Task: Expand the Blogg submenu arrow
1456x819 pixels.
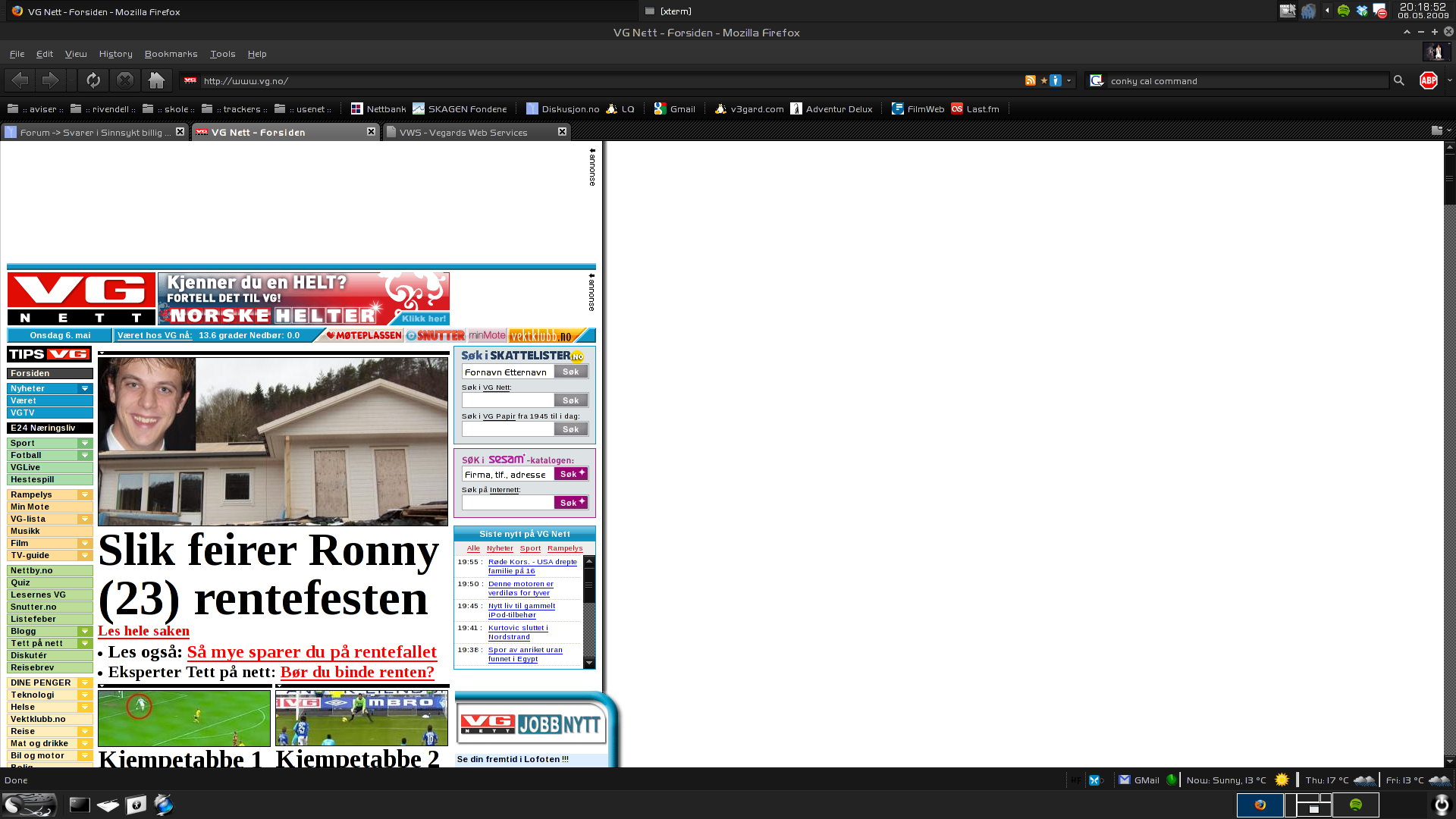Action: point(85,631)
